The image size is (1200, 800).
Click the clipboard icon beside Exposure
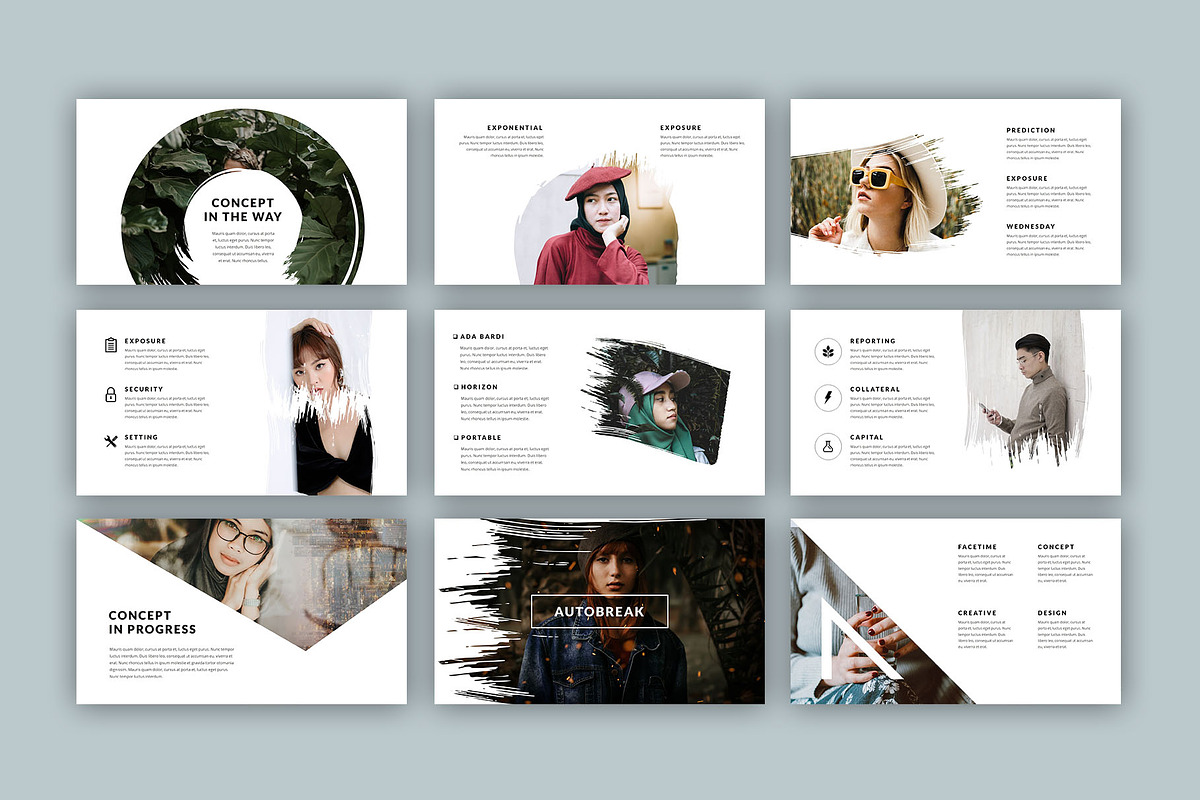pyautogui.click(x=111, y=345)
